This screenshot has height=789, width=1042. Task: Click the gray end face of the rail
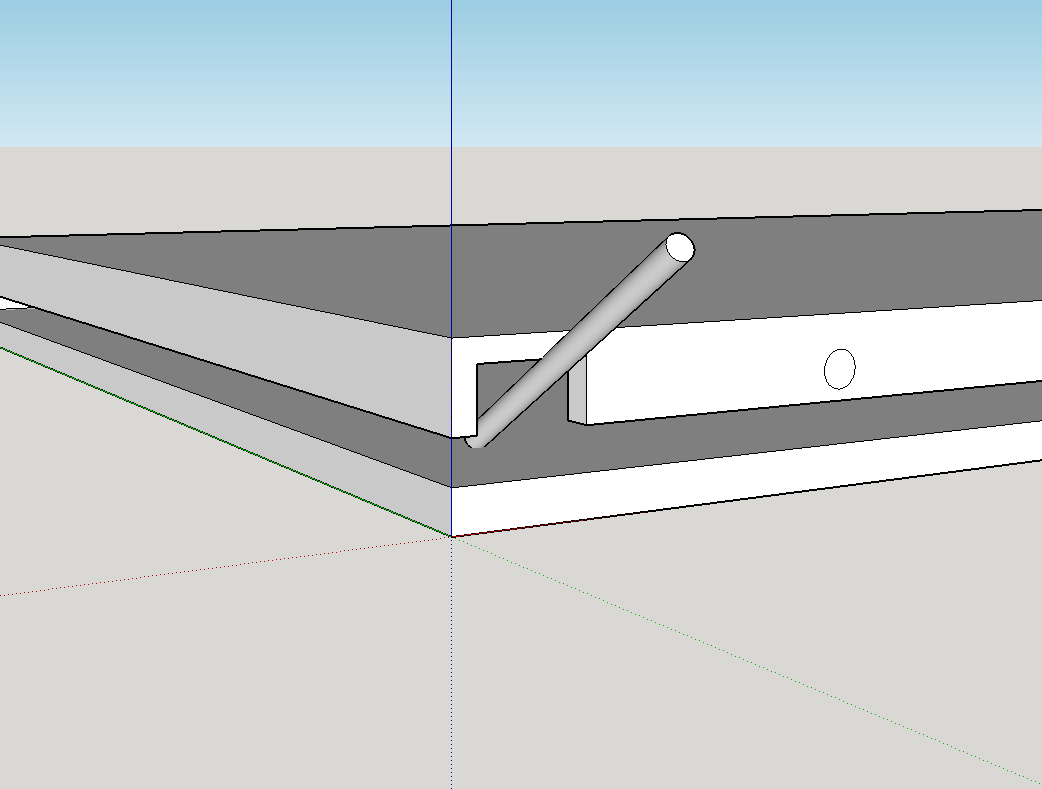click(577, 396)
